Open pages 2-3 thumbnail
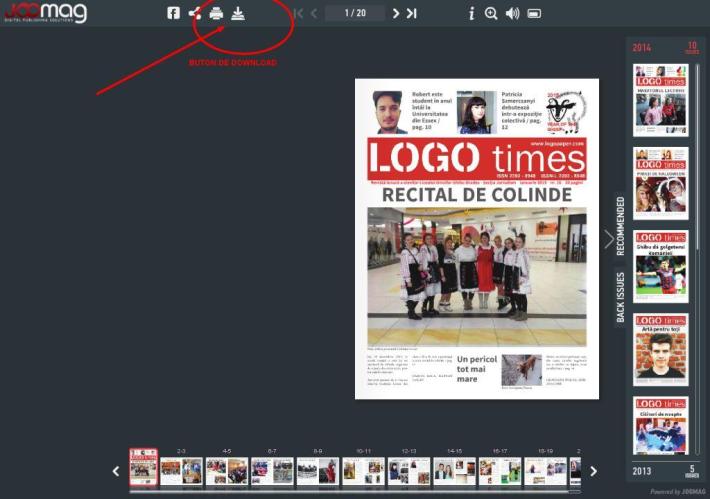Viewport: 710px width, 499px height. click(181, 471)
